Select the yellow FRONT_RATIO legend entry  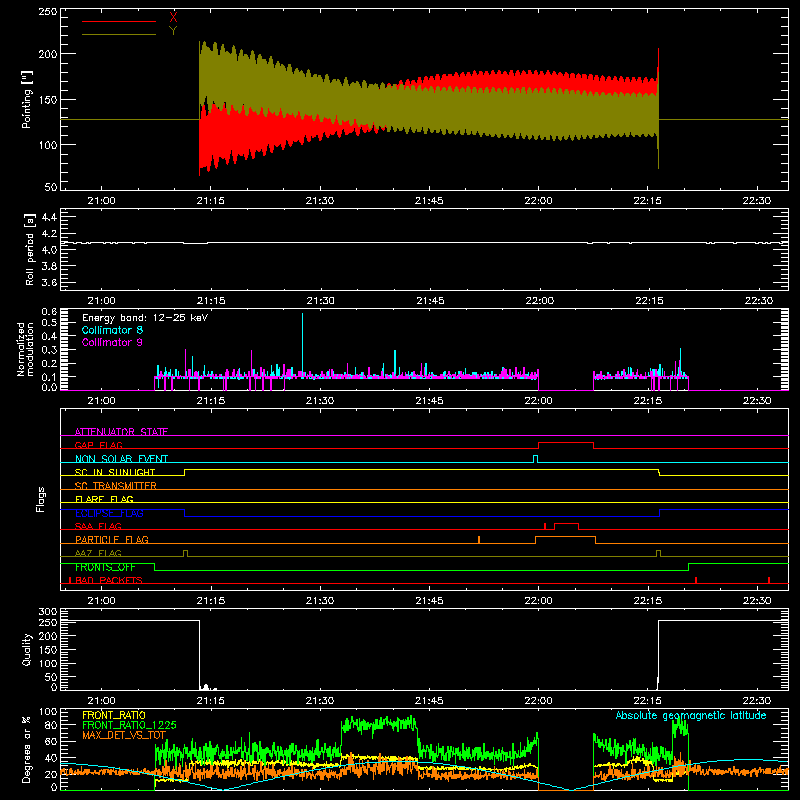[114, 715]
